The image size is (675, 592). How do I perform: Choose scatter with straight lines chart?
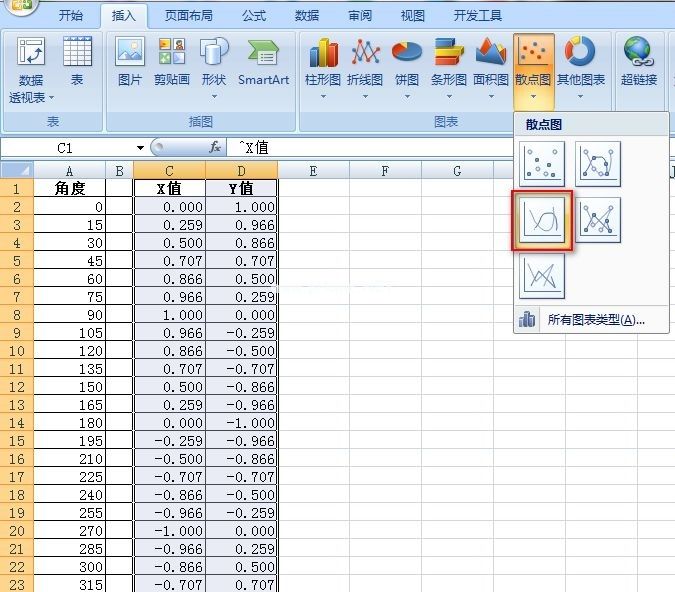[x=542, y=276]
